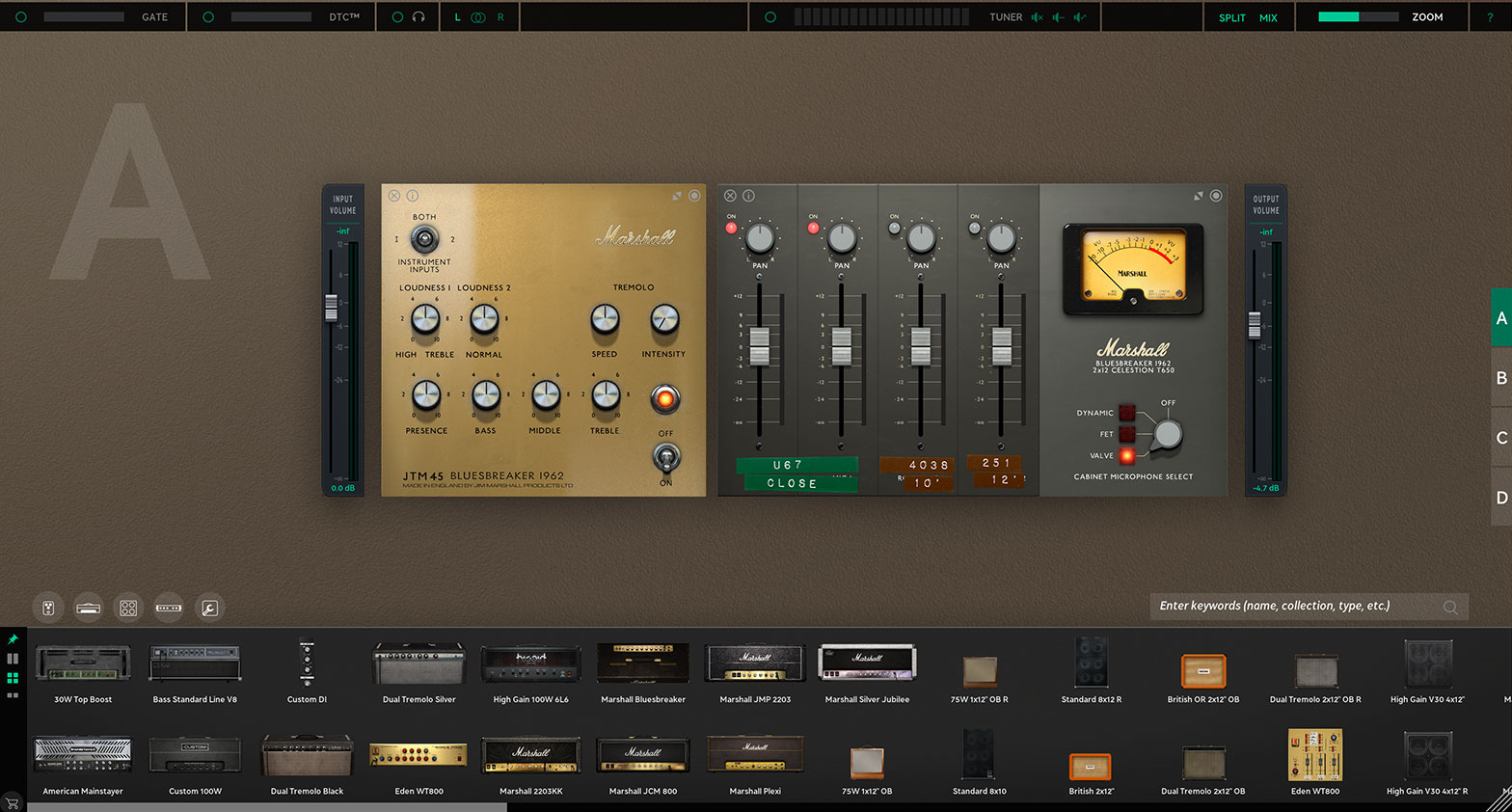Click the MIX button
This screenshot has height=812, width=1512.
coord(1268,17)
